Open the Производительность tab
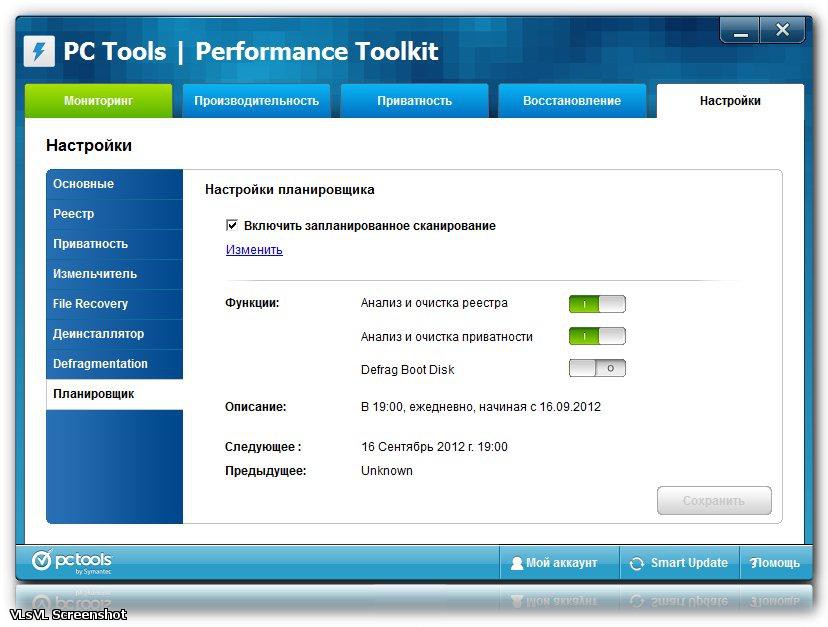828x627 pixels. (256, 101)
